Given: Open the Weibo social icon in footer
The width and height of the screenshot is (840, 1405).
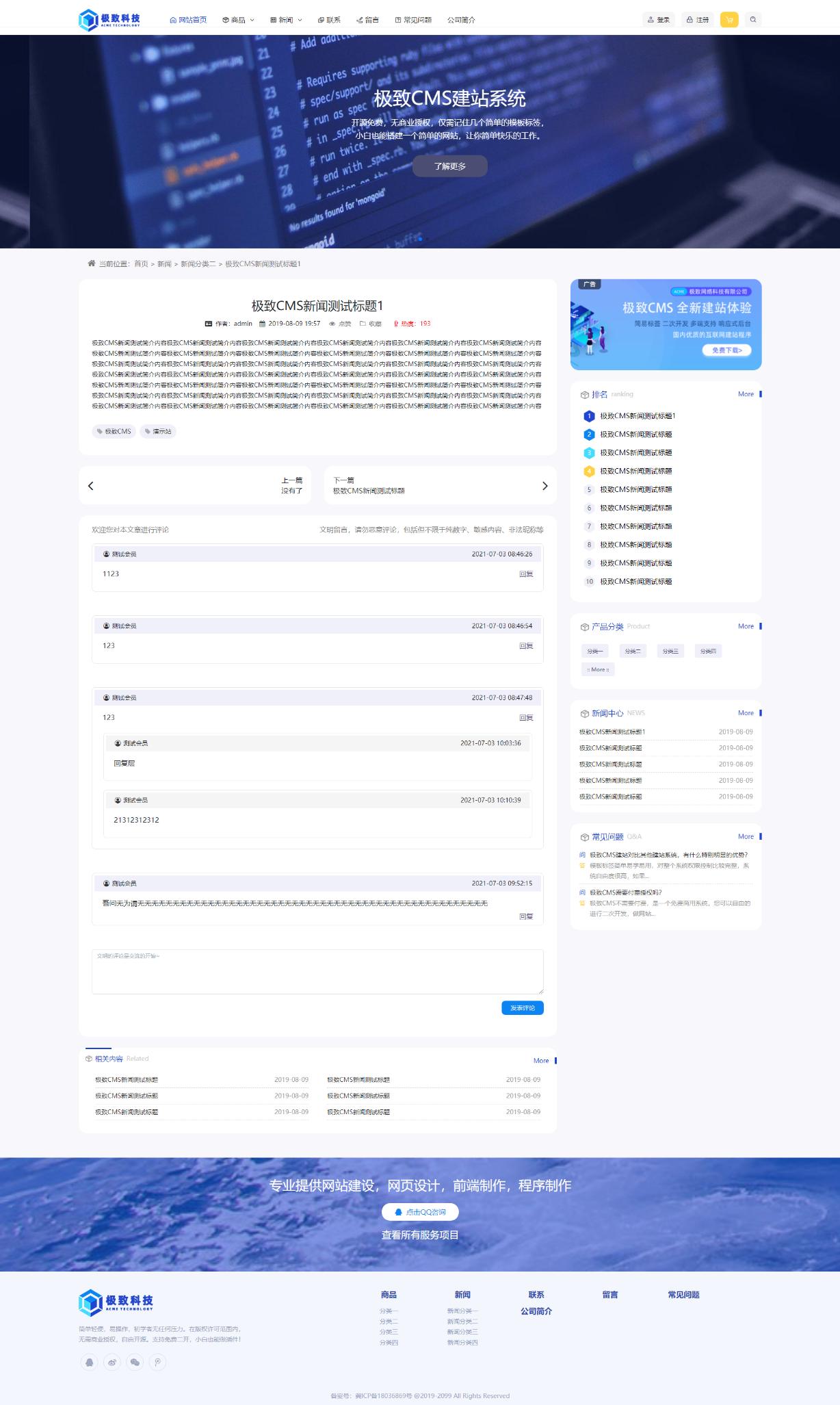Looking at the screenshot, I should pyautogui.click(x=112, y=1362).
